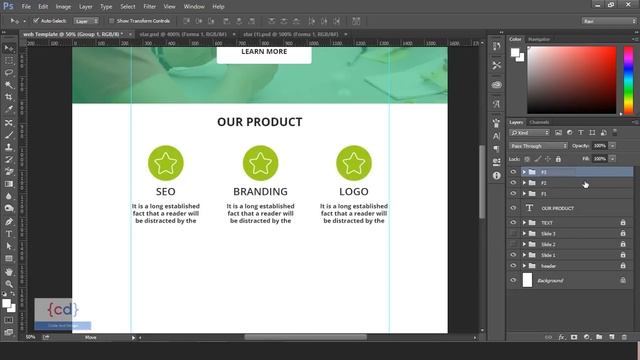Select the Blur tool
Viewport: 640px width, 360px height.
coord(9,196)
